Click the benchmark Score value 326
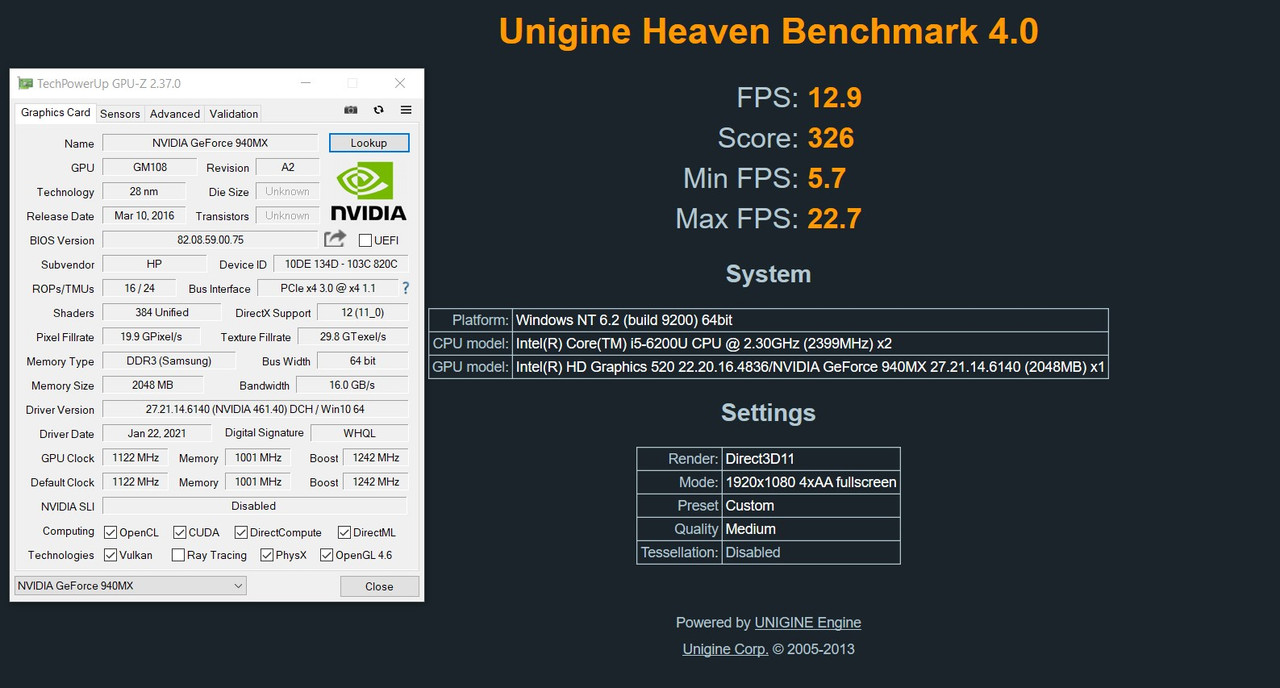 pyautogui.click(x=831, y=138)
